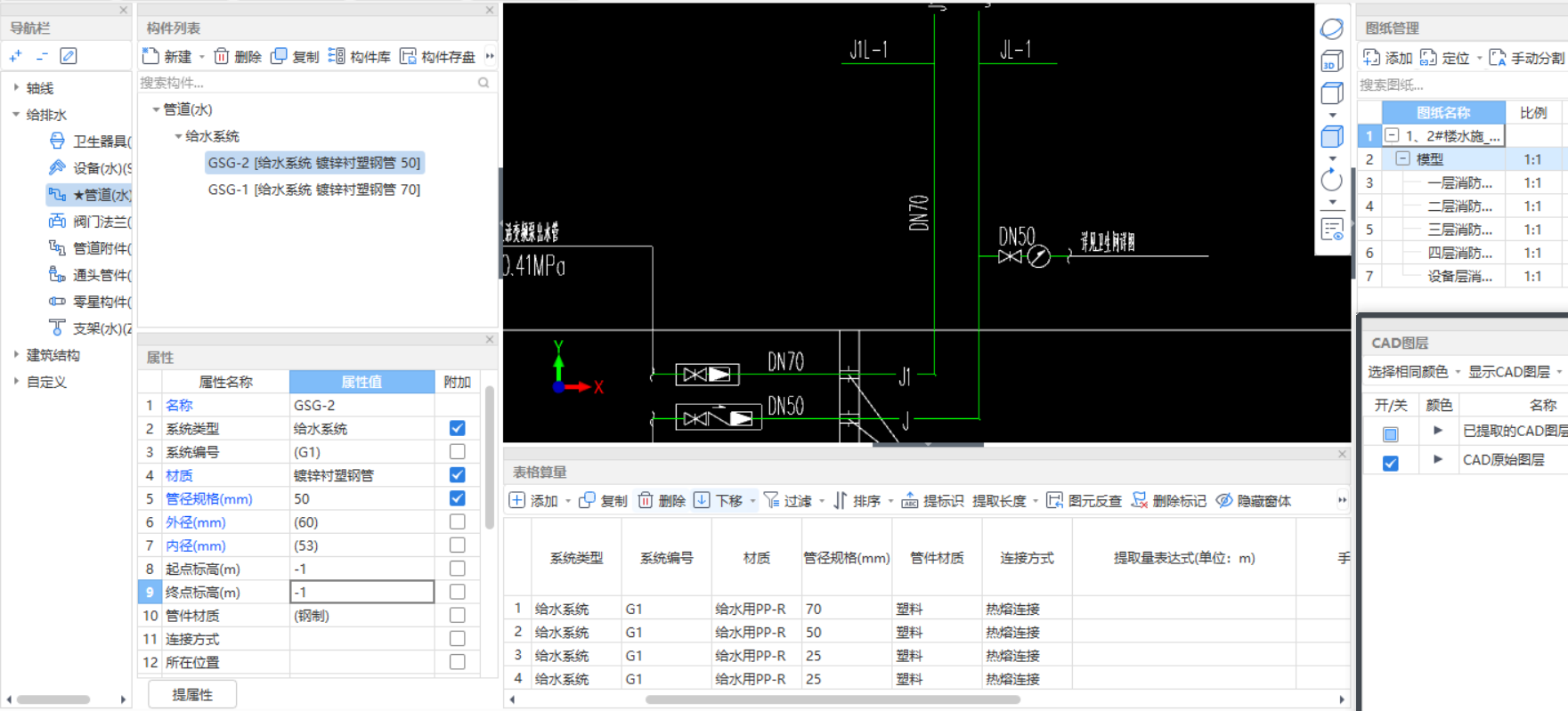
Task: Collapse the 管道(水) component tree node
Action: click(x=156, y=109)
